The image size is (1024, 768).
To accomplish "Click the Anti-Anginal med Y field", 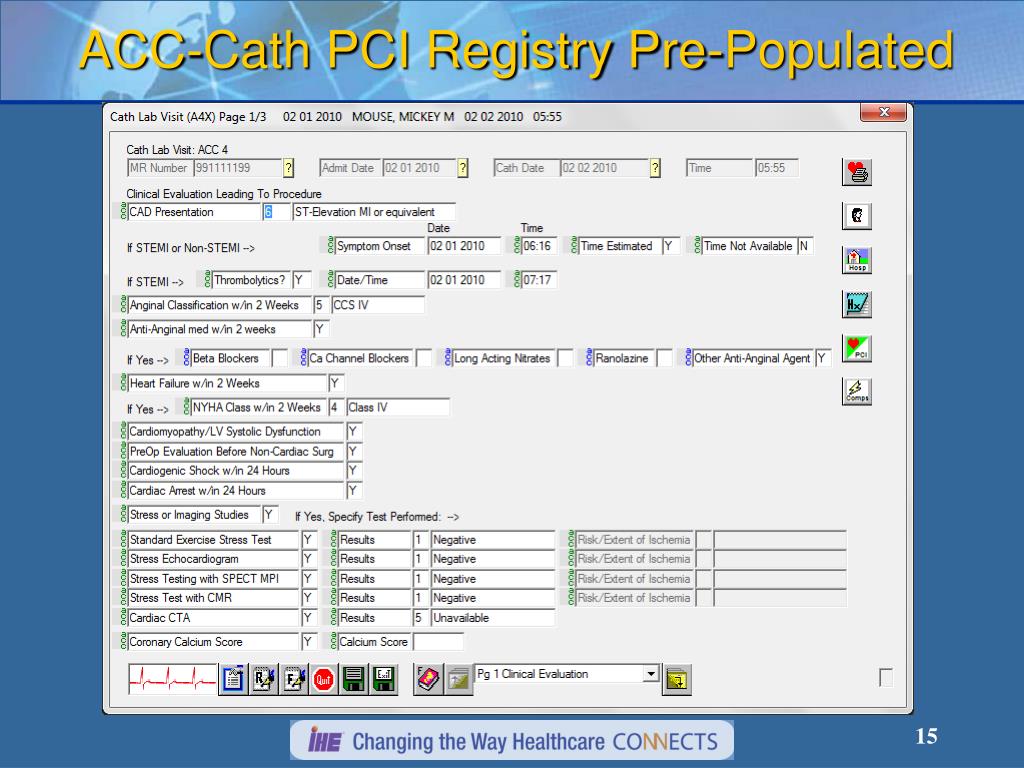I will click(321, 329).
